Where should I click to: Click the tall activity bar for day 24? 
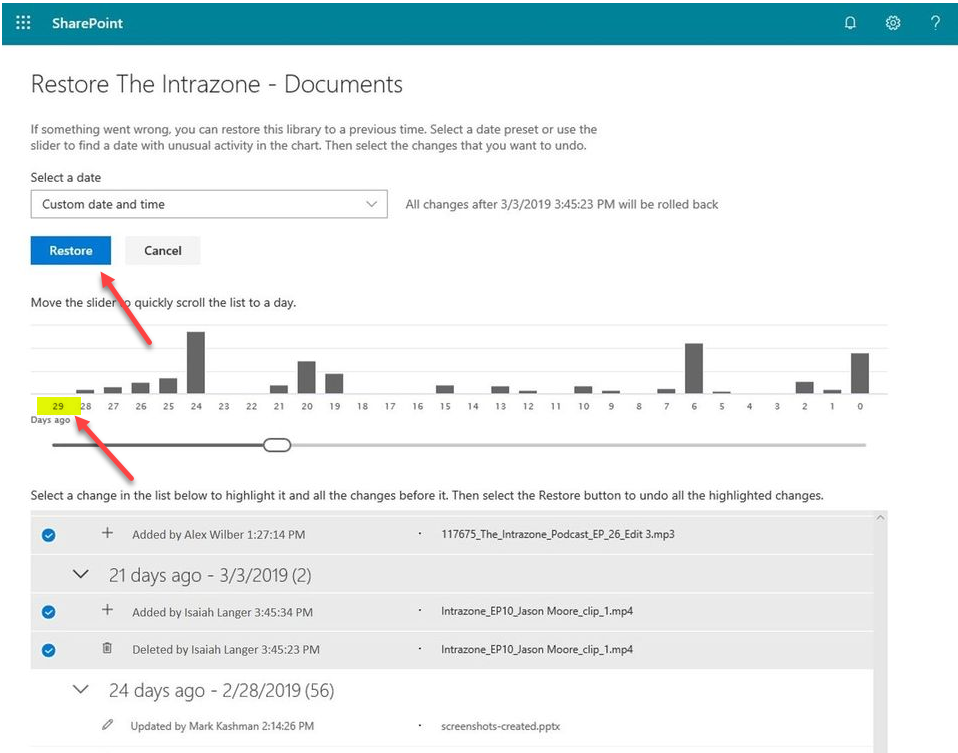coord(196,362)
